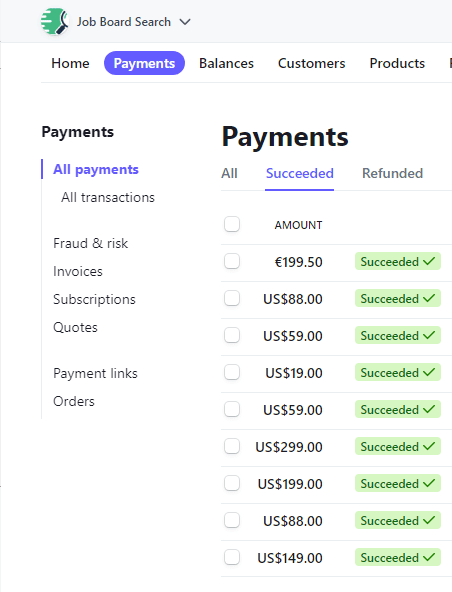Tick the select-all checkbox beside AMOUNT
452x592 pixels.
point(232,224)
